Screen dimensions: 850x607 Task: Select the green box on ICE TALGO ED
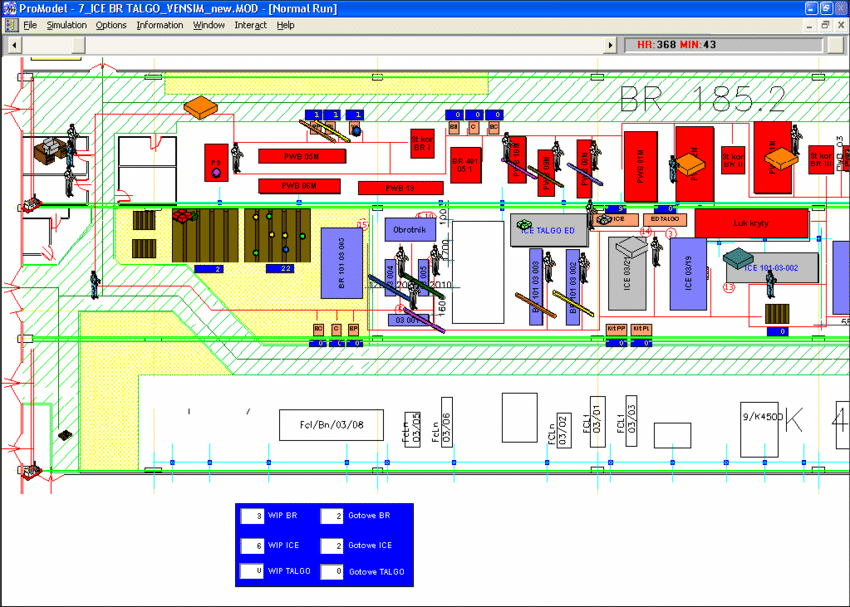coord(524,224)
